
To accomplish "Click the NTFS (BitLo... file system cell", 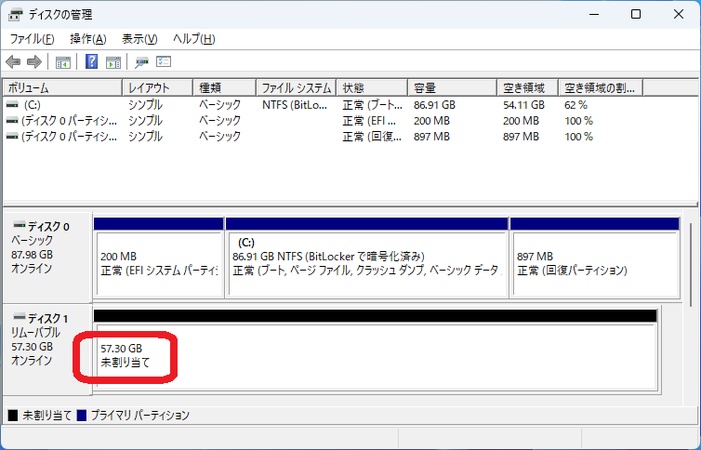I will tap(295, 105).
